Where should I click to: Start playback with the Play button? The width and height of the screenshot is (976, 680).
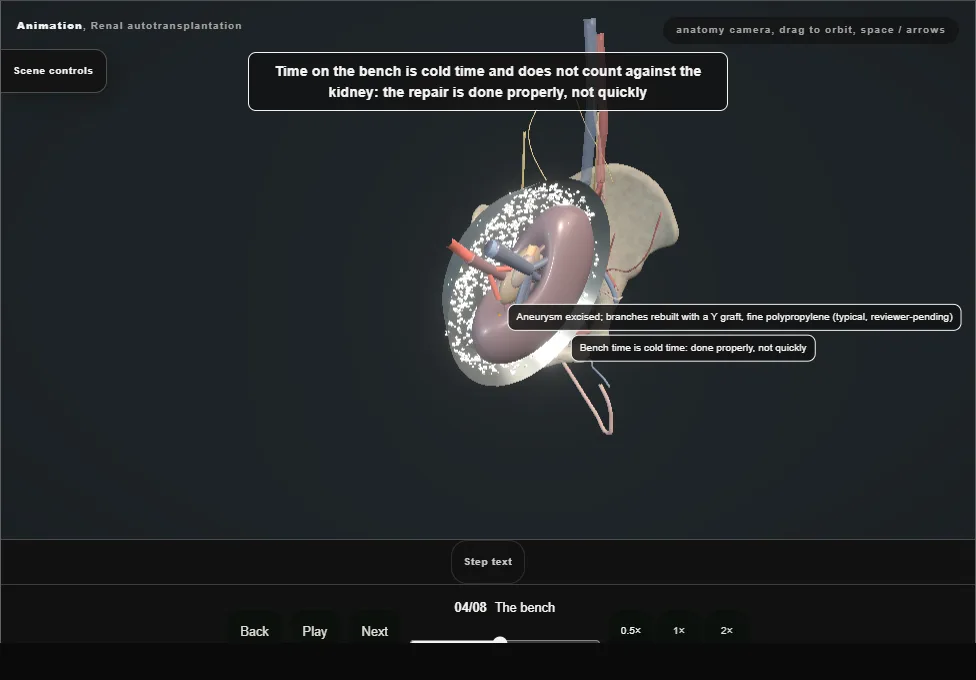tap(315, 631)
